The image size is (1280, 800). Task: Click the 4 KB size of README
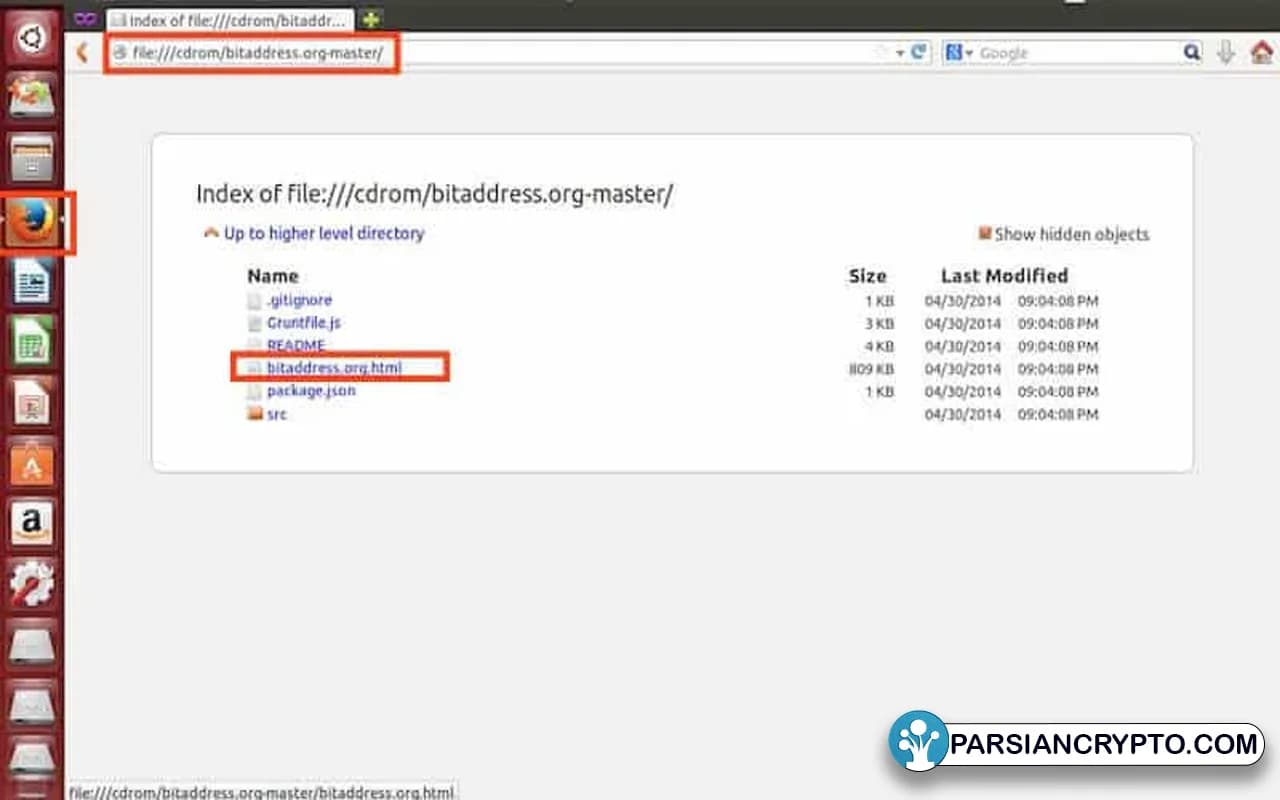coord(879,346)
